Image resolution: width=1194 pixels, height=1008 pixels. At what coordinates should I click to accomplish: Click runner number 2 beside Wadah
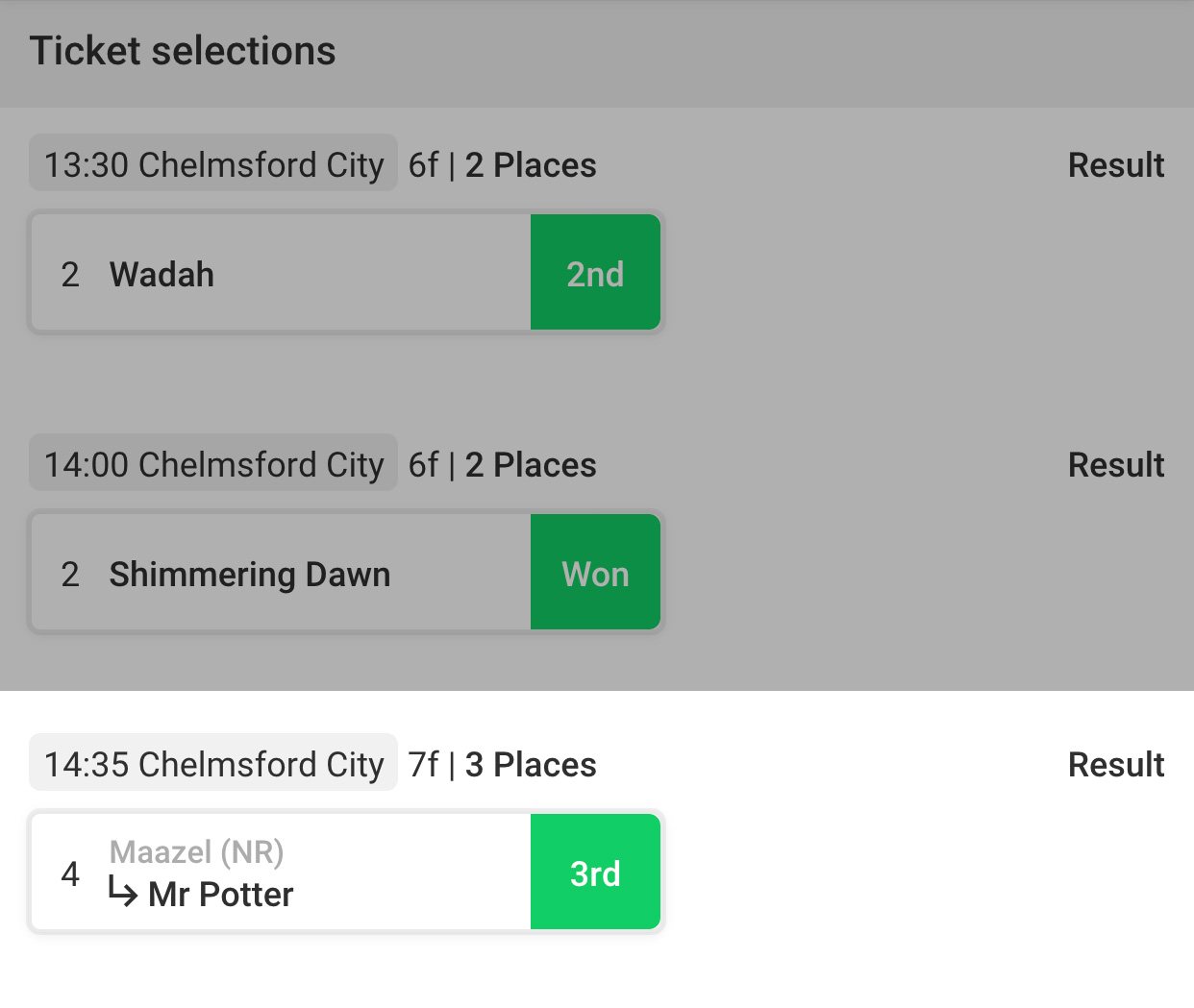tap(70, 275)
